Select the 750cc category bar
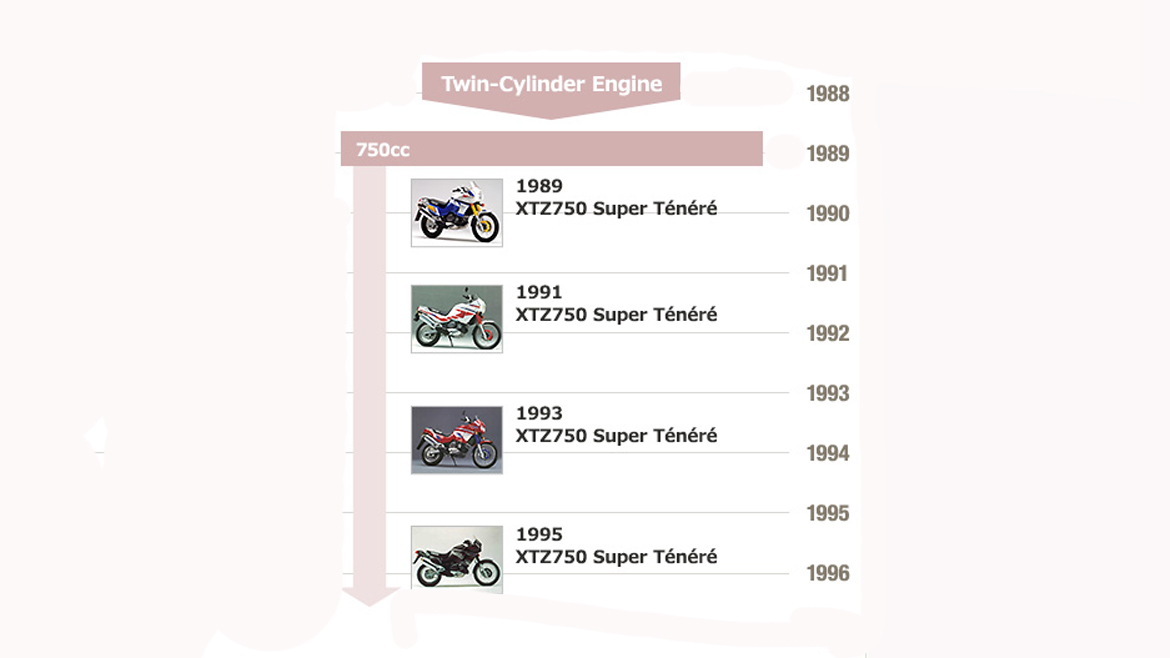 click(x=551, y=149)
